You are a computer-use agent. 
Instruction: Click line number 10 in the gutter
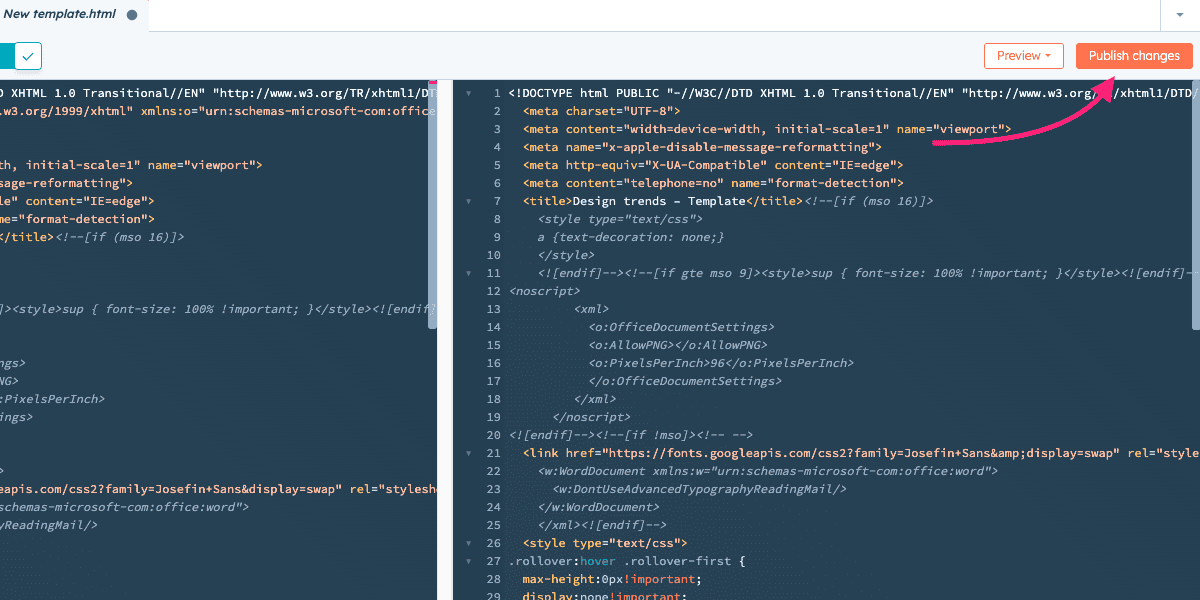(493, 255)
